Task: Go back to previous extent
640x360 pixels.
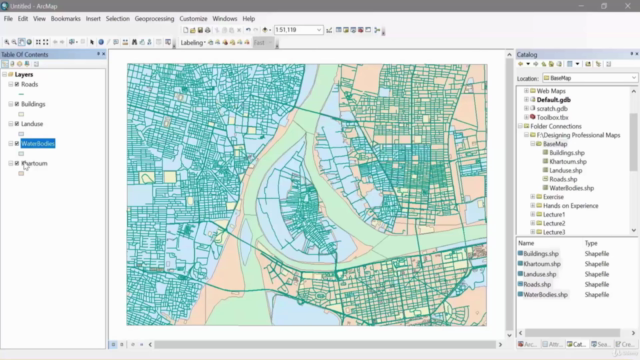Action: click(55, 42)
